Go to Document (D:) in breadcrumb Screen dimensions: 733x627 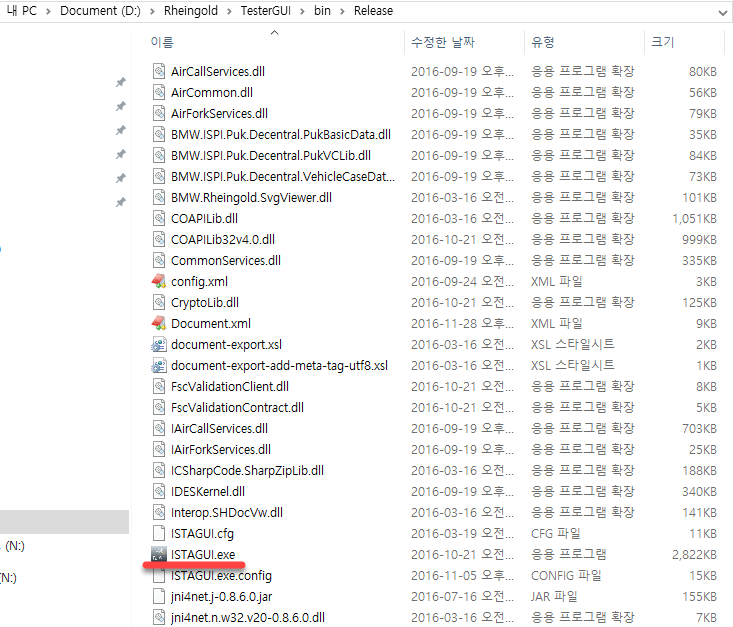pyautogui.click(x=100, y=11)
